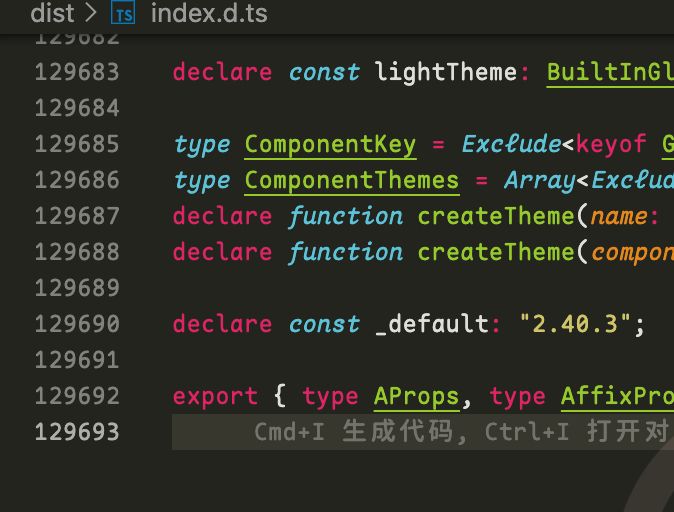Click line number 129688
674x512 pixels.
coord(77,252)
